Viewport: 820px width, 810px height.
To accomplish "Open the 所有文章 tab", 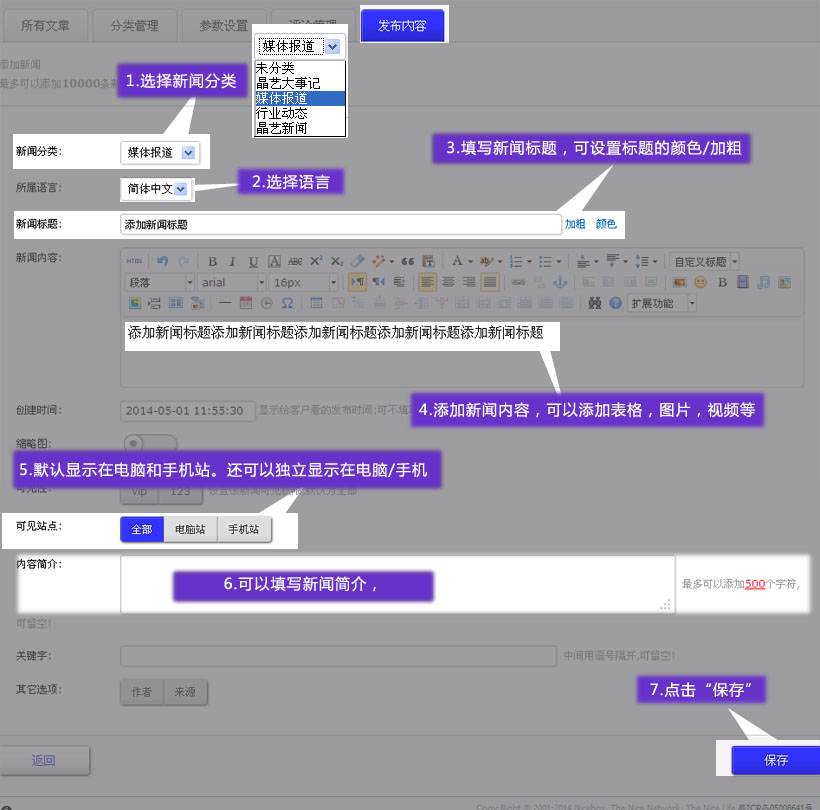I will (47, 26).
